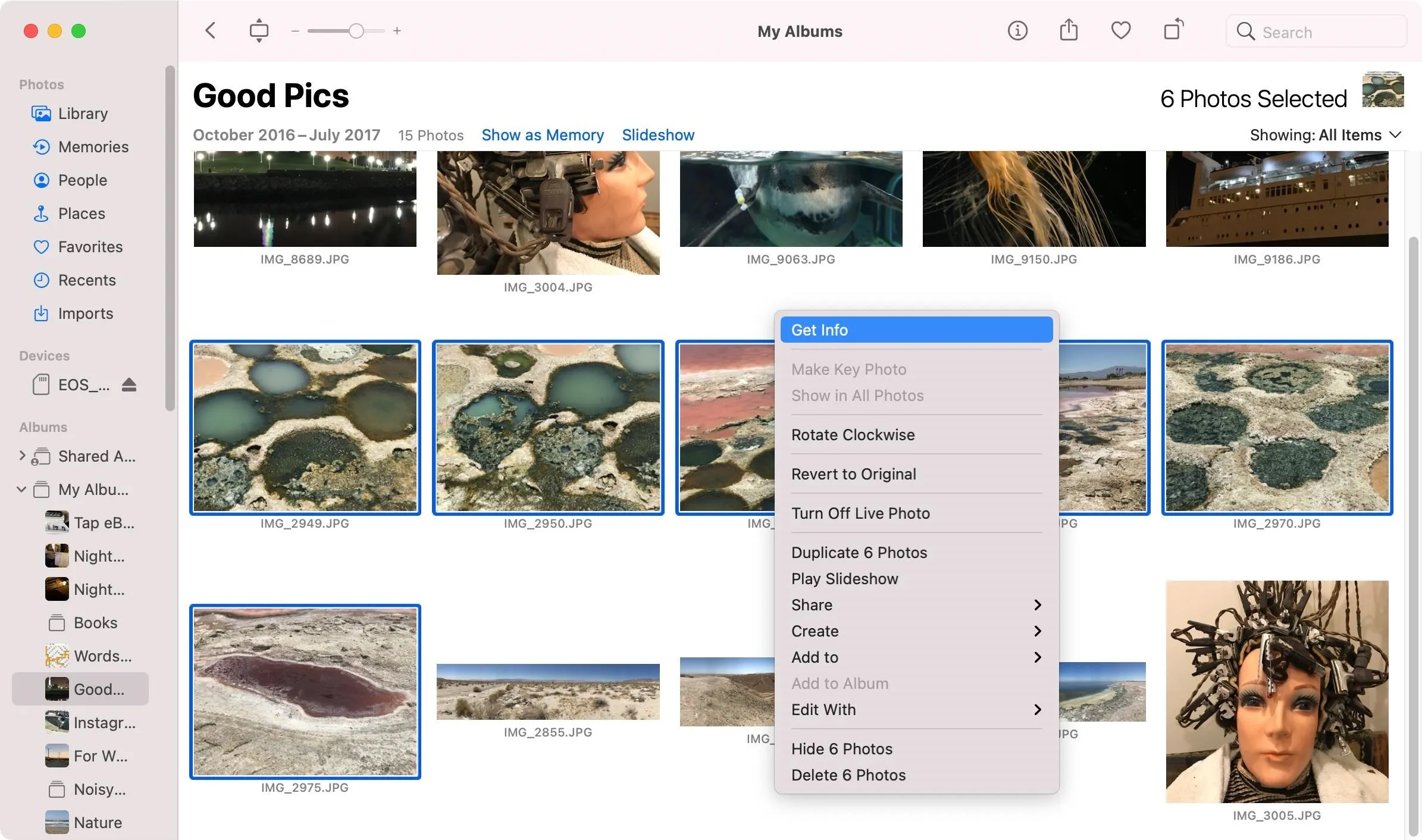Expand the Create submenu

916,631
